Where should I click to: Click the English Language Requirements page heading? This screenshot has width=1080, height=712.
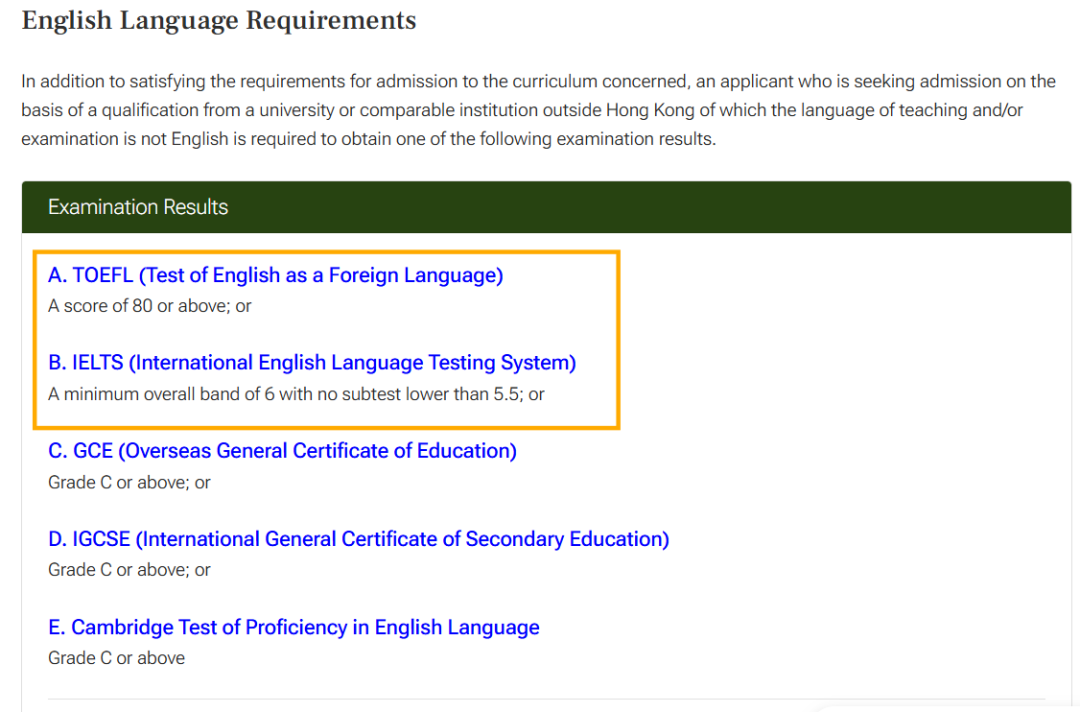pos(219,20)
